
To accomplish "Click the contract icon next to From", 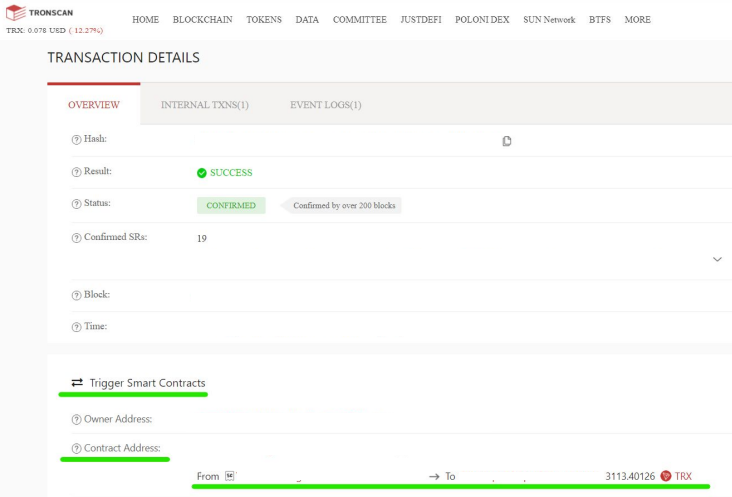I will 229,476.
